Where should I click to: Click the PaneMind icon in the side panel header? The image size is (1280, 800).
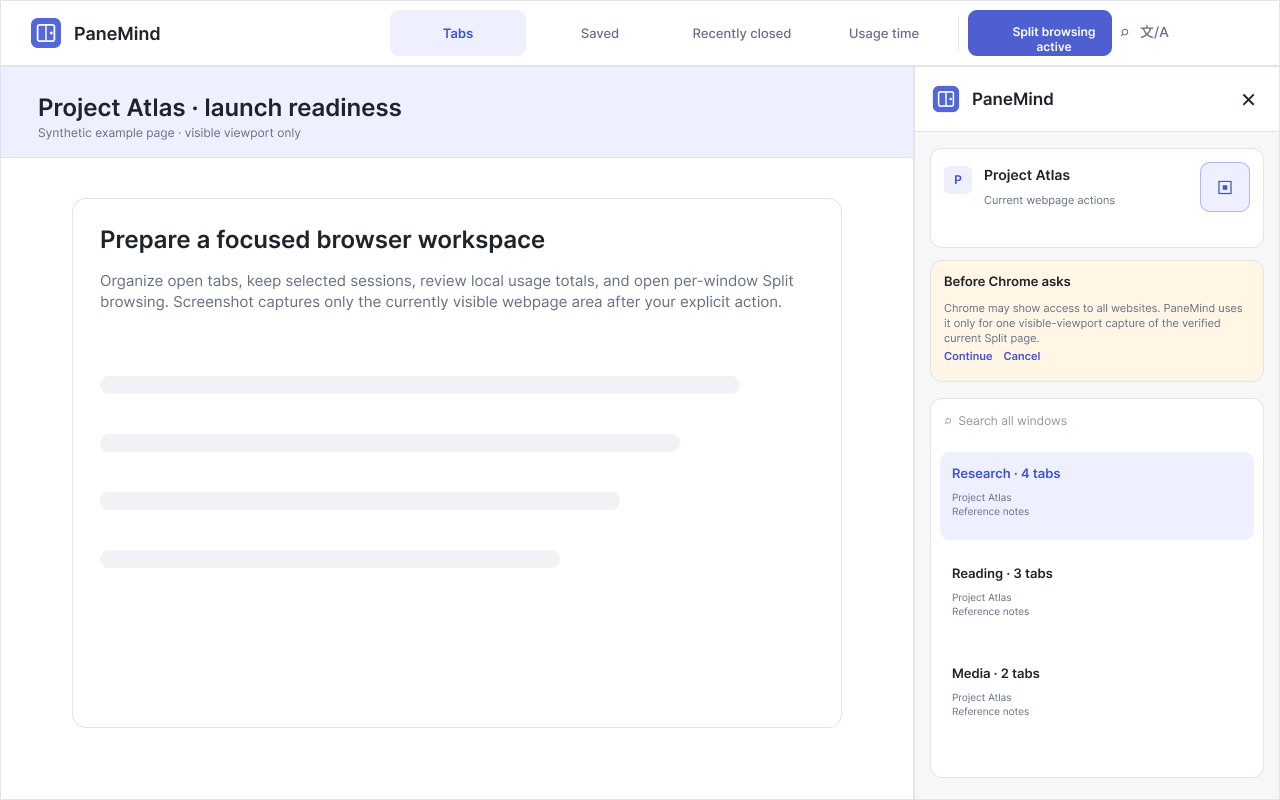[946, 99]
